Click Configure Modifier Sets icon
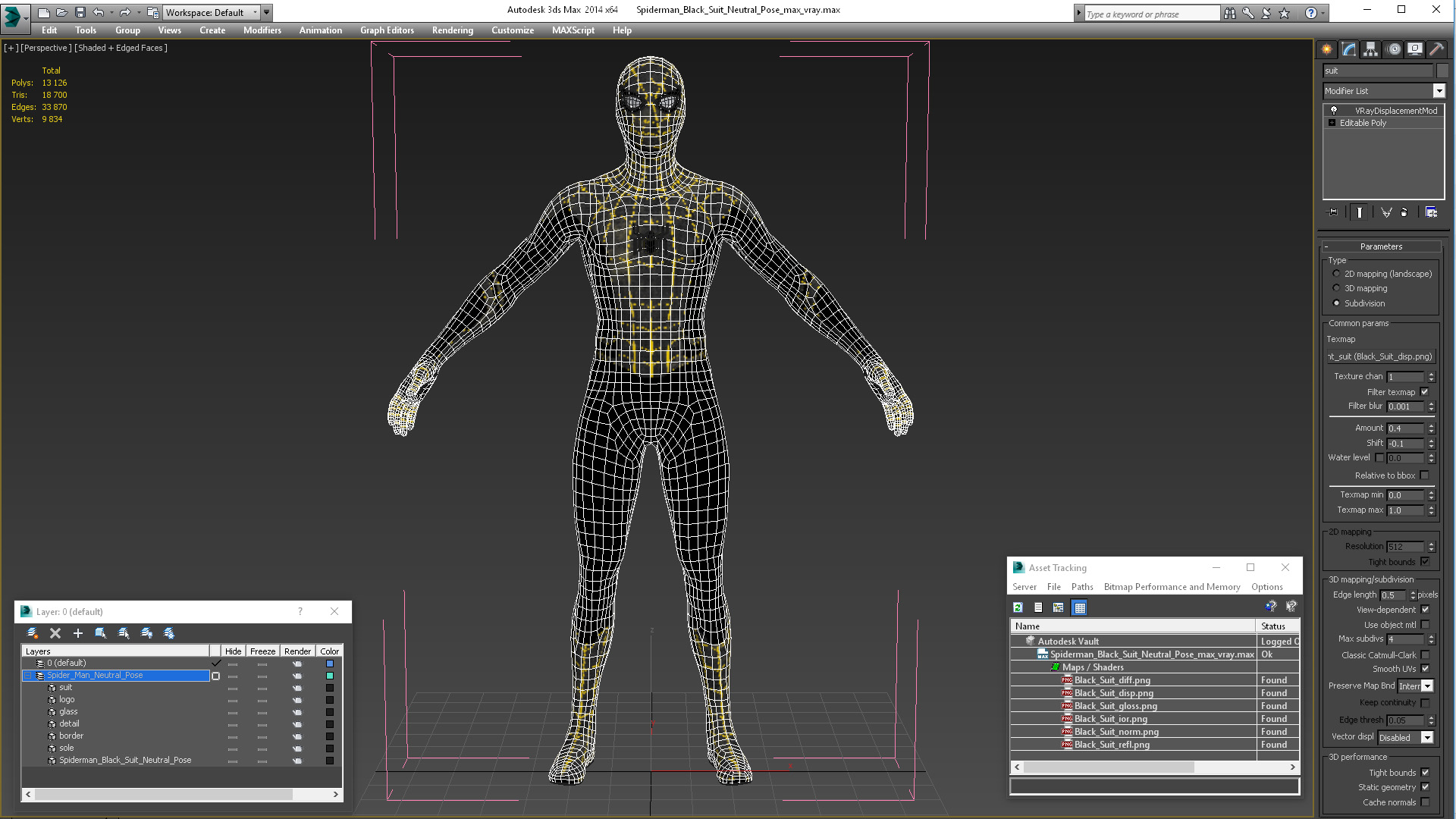The height and width of the screenshot is (819, 1456). pos(1431,212)
